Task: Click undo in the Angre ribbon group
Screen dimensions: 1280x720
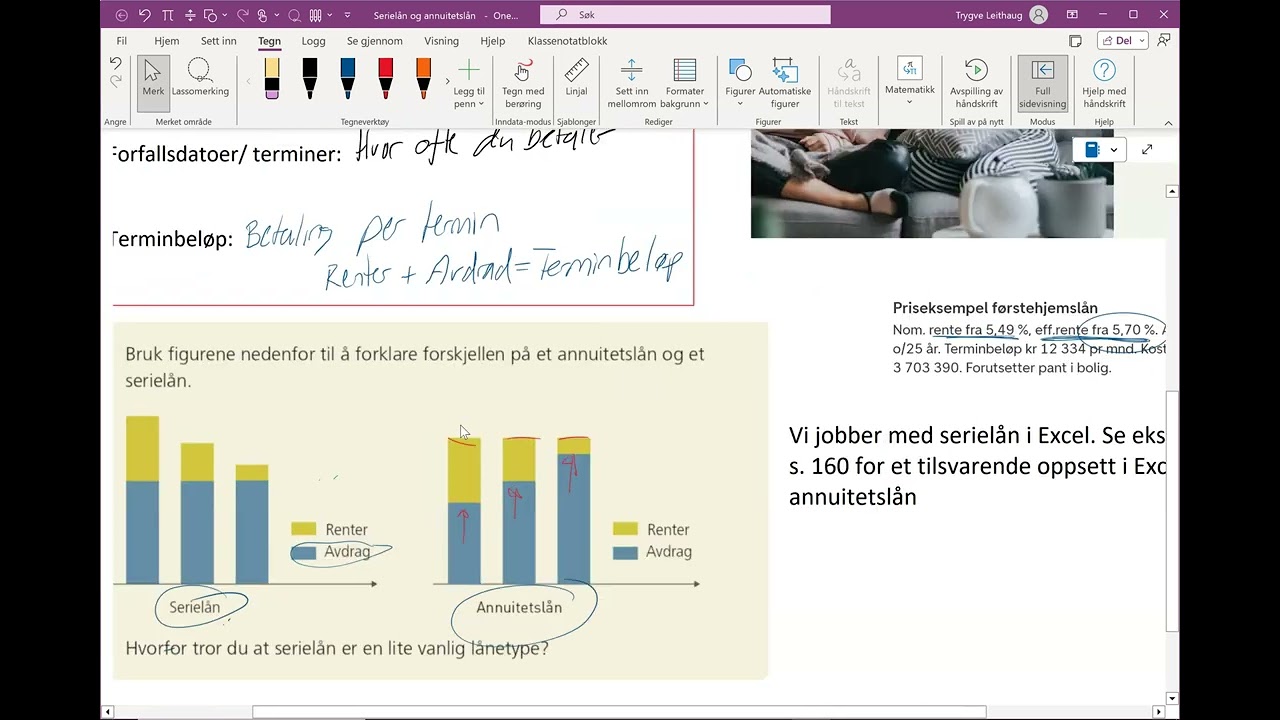Action: [x=116, y=64]
